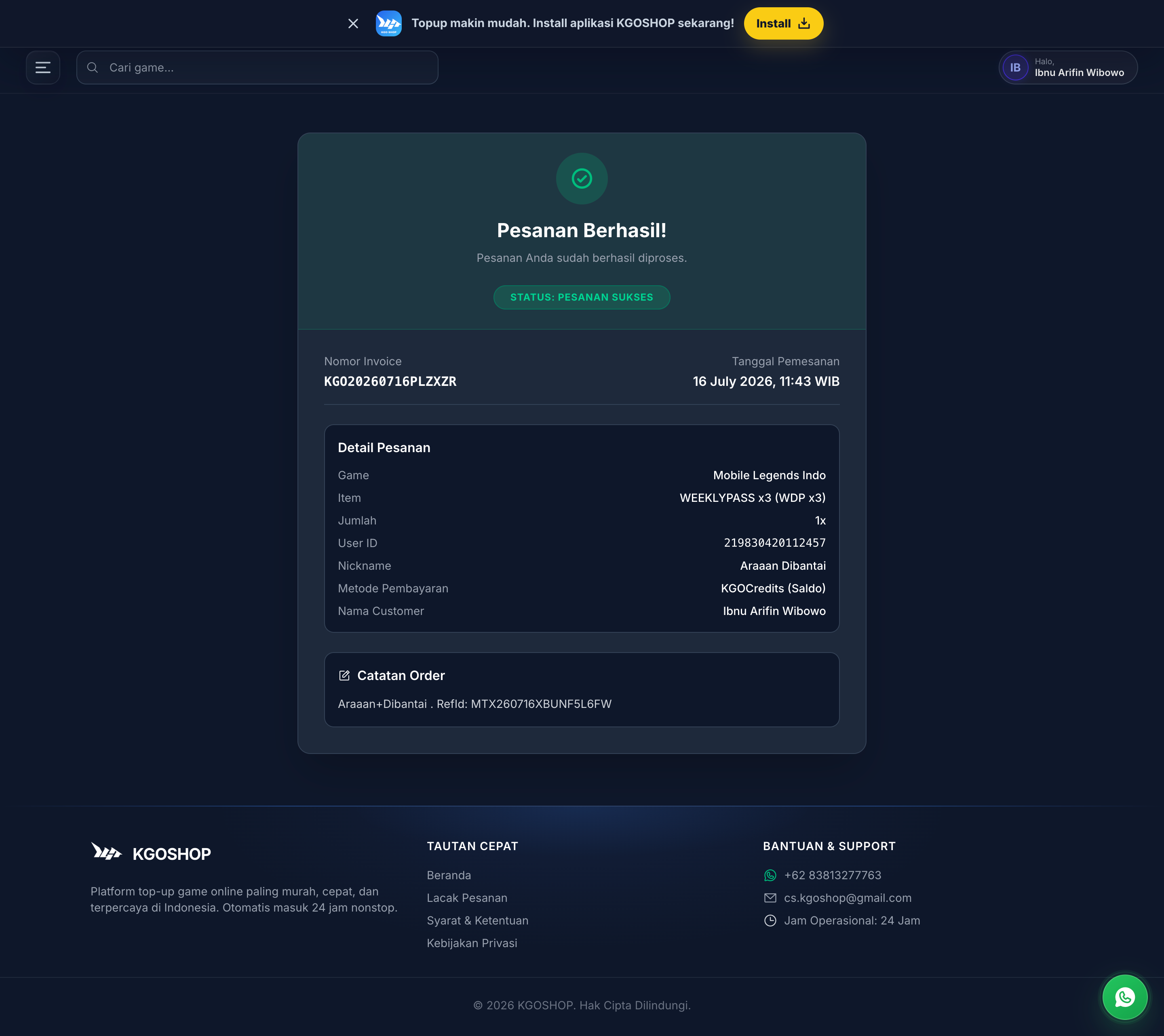The image size is (1164, 1036).
Task: Click the Pesanan Berhasil! heading
Action: pyautogui.click(x=582, y=231)
